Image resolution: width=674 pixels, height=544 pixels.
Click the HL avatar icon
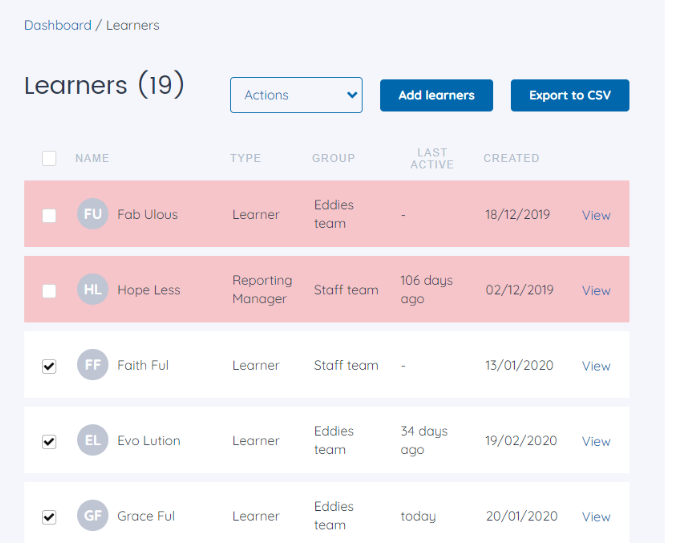[92, 289]
